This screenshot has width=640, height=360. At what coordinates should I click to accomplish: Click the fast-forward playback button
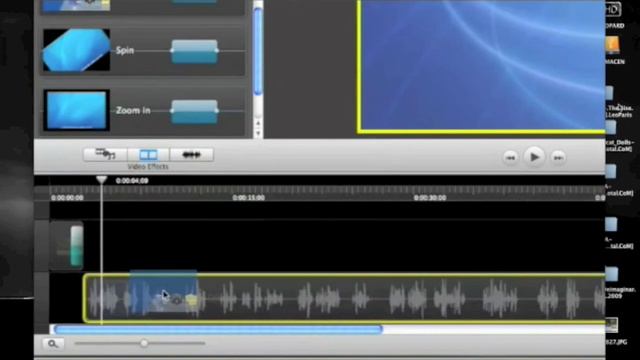(558, 158)
